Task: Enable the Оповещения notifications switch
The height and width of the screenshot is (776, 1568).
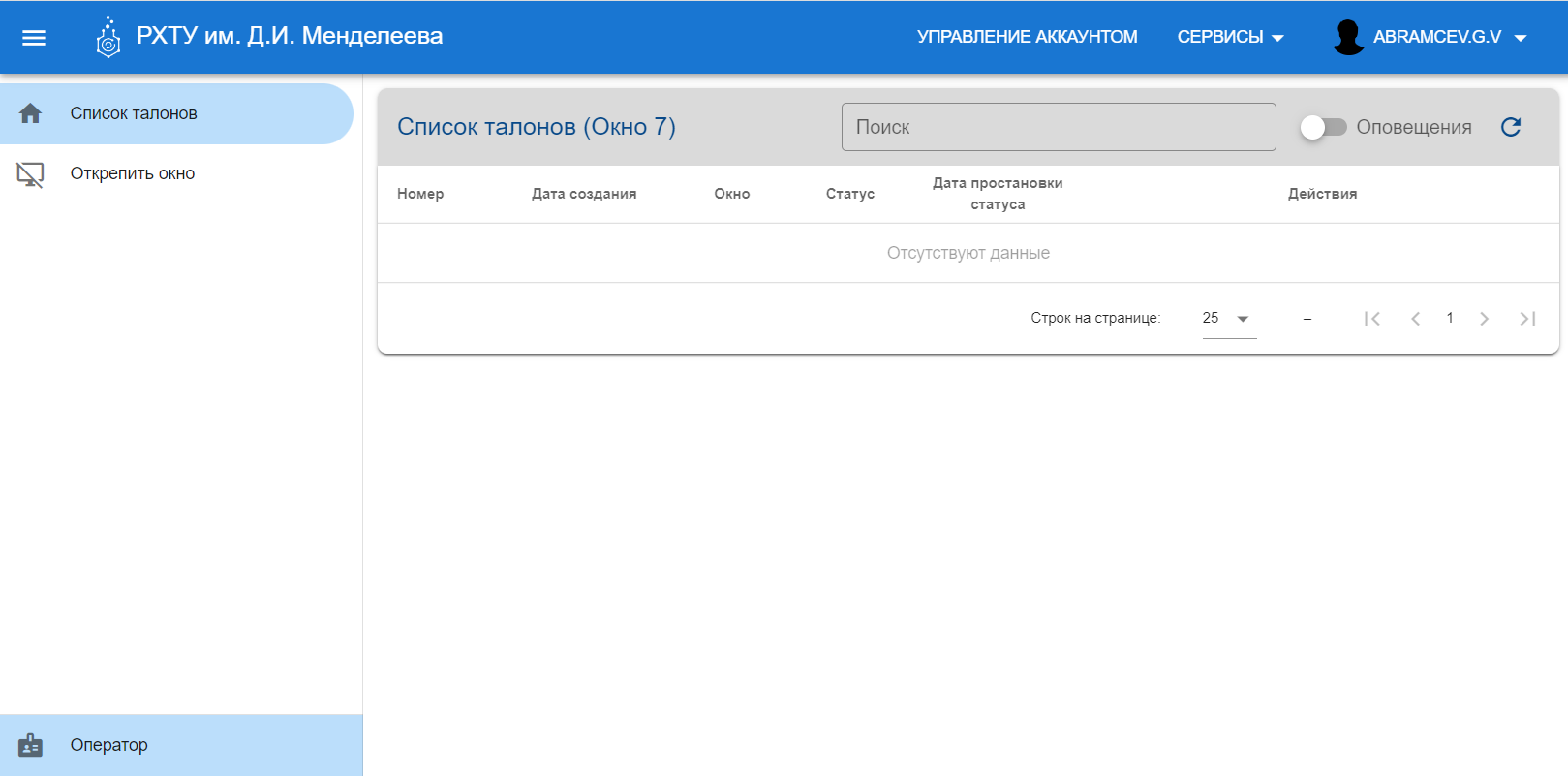Action: 1322,127
